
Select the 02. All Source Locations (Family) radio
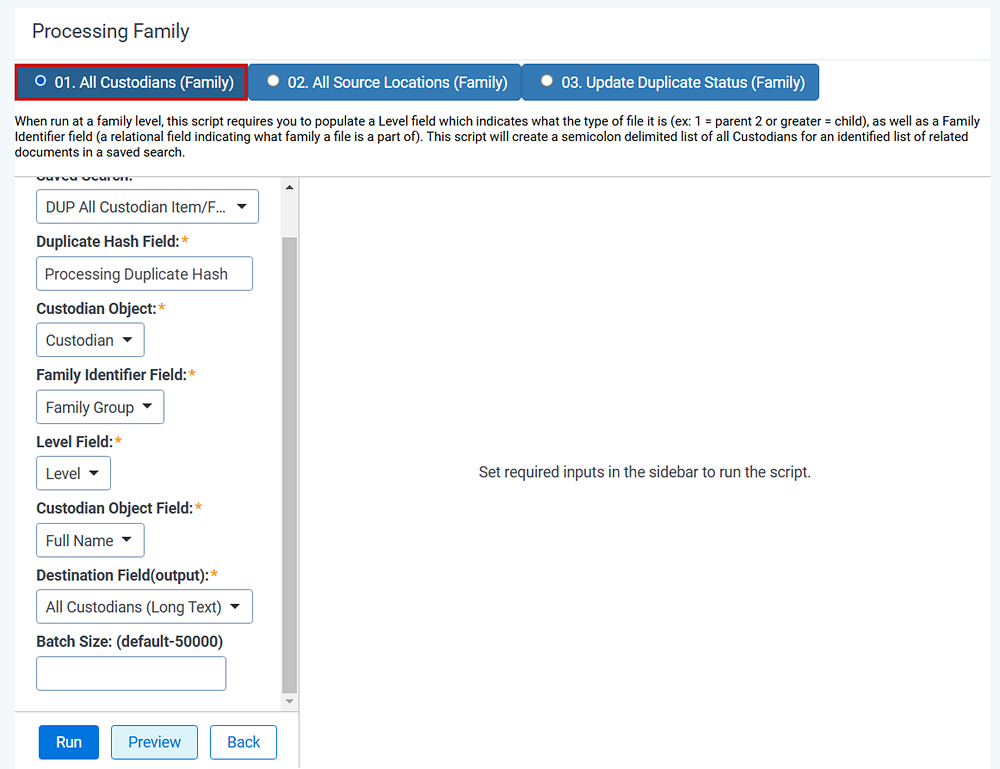coord(273,81)
